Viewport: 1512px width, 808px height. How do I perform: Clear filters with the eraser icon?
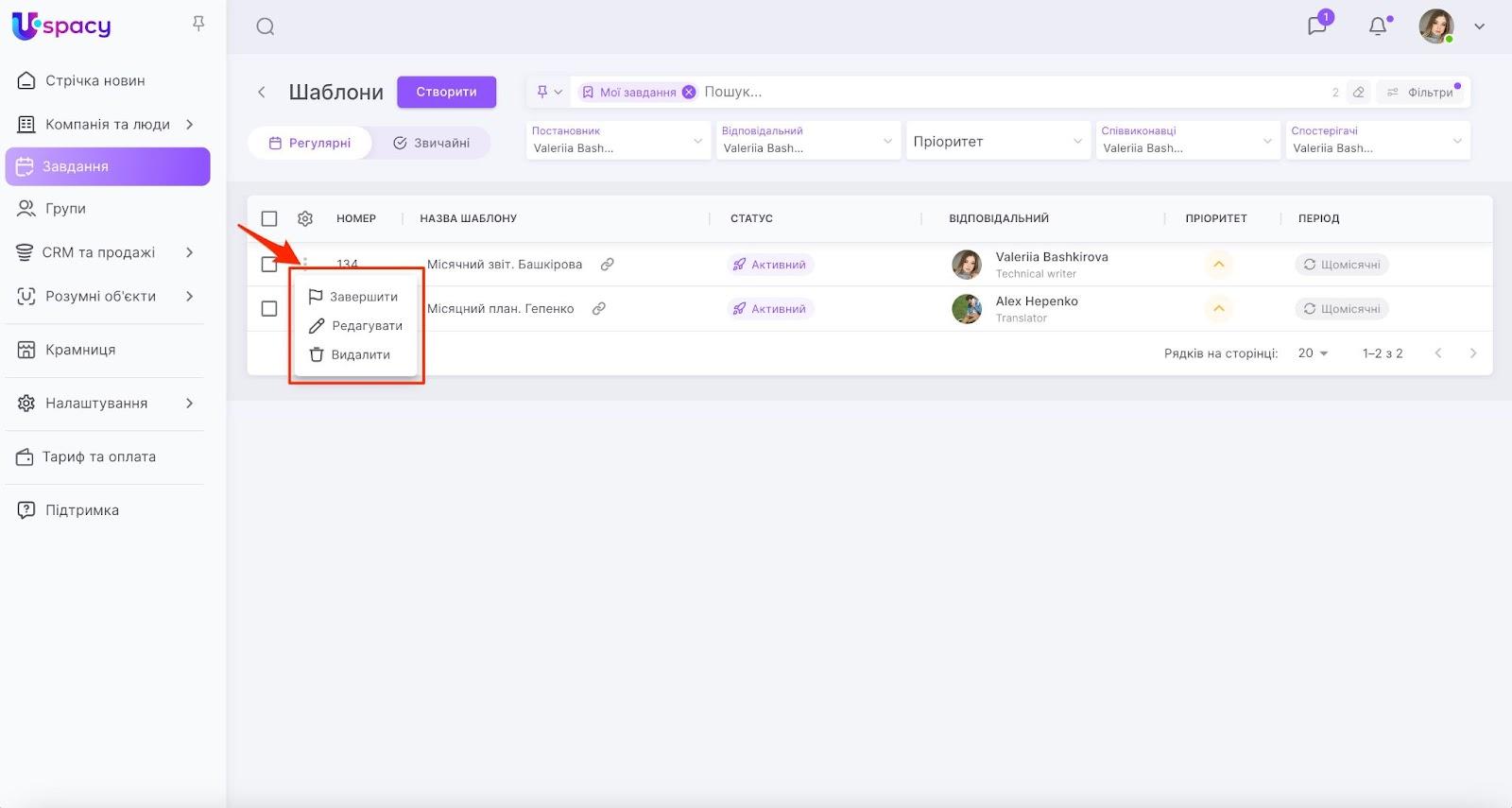[1359, 92]
